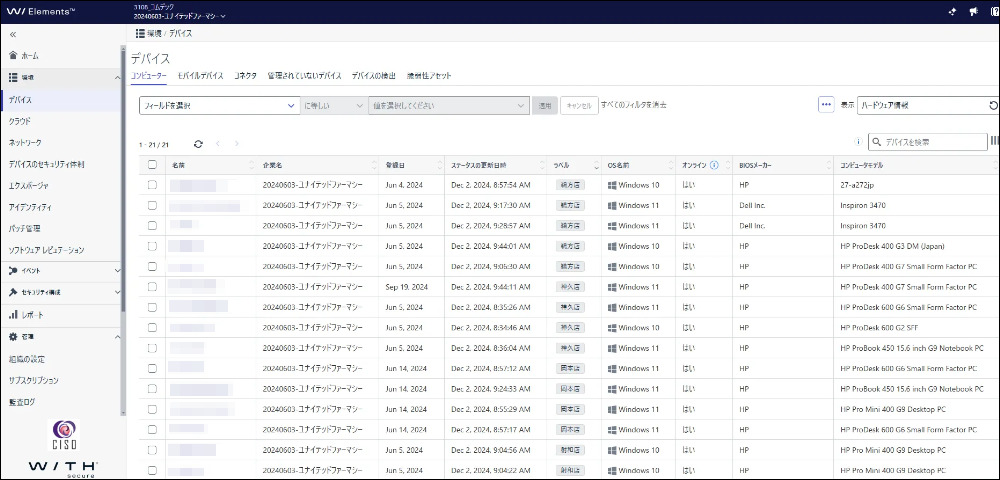Tick the select-all checkbox in the table header
Screen dimensions: 1000x480
(152, 164)
